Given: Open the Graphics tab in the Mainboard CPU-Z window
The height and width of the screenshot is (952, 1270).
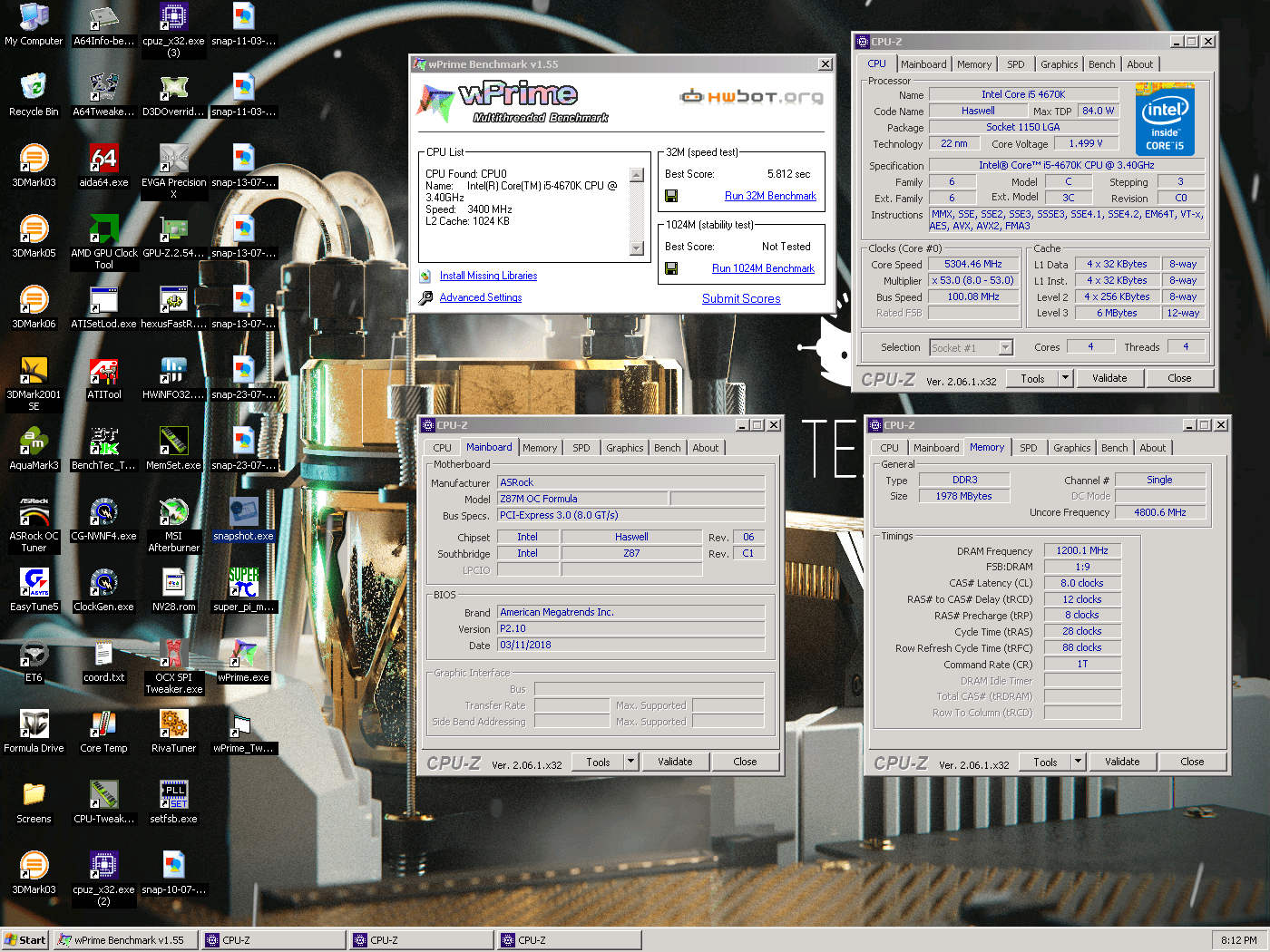Looking at the screenshot, I should [x=625, y=448].
